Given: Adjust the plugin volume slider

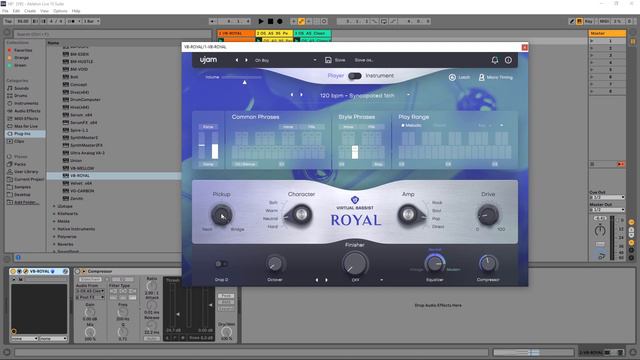Looking at the screenshot, I should [x=242, y=77].
